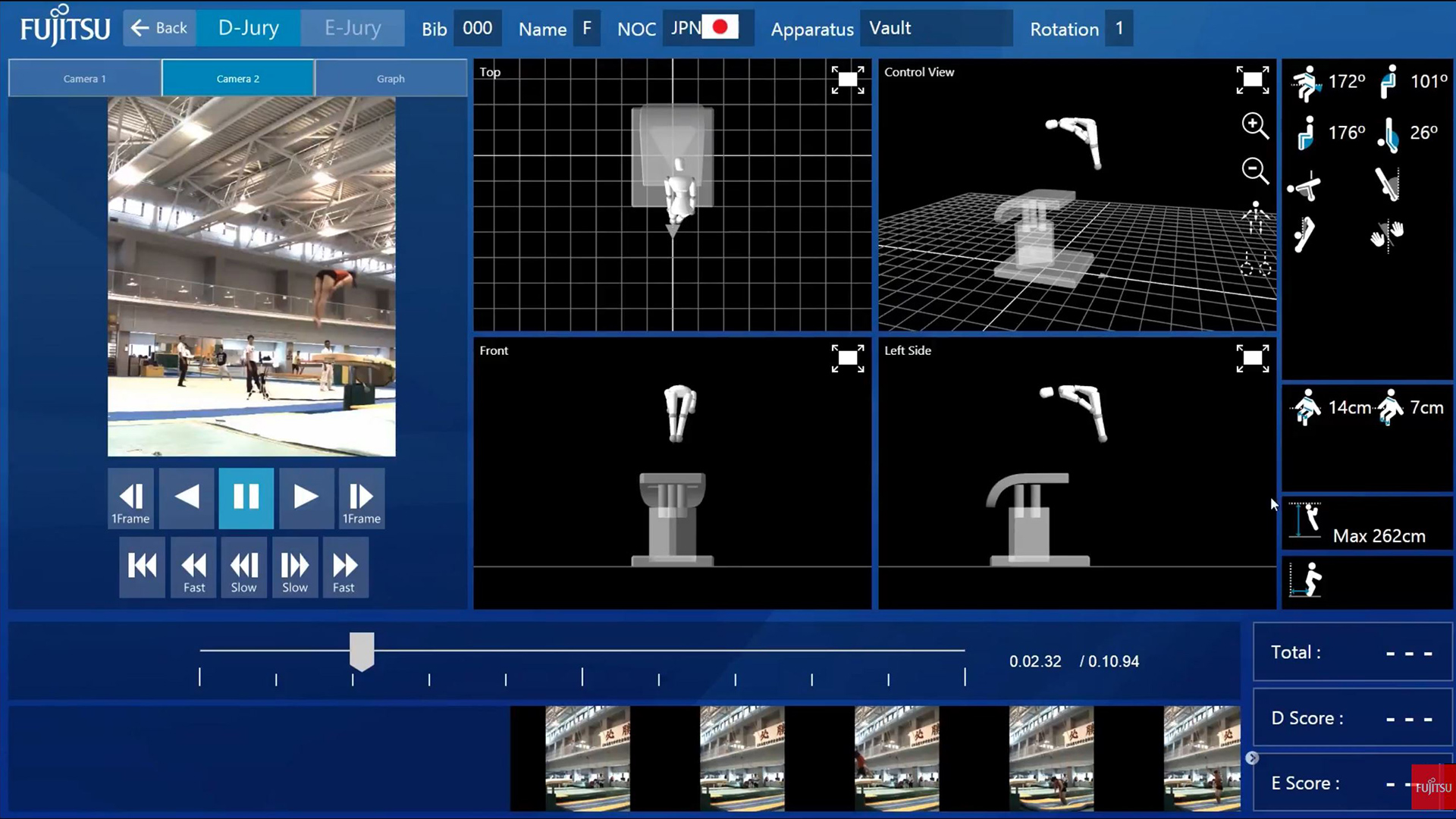Select the landing pose icon
This screenshot has width=1456, height=819.
click(1306, 580)
